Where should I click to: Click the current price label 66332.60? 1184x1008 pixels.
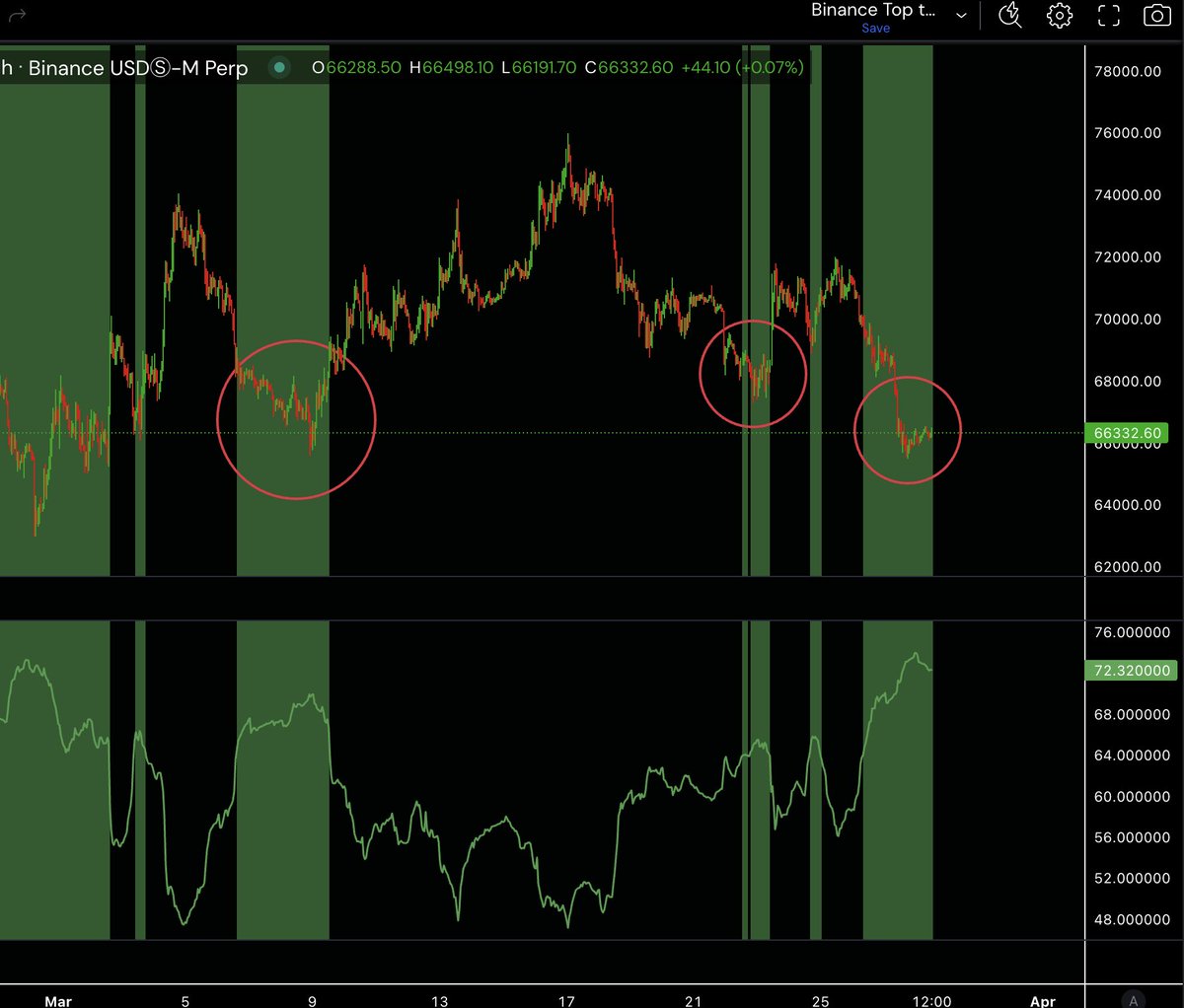[x=1127, y=433]
